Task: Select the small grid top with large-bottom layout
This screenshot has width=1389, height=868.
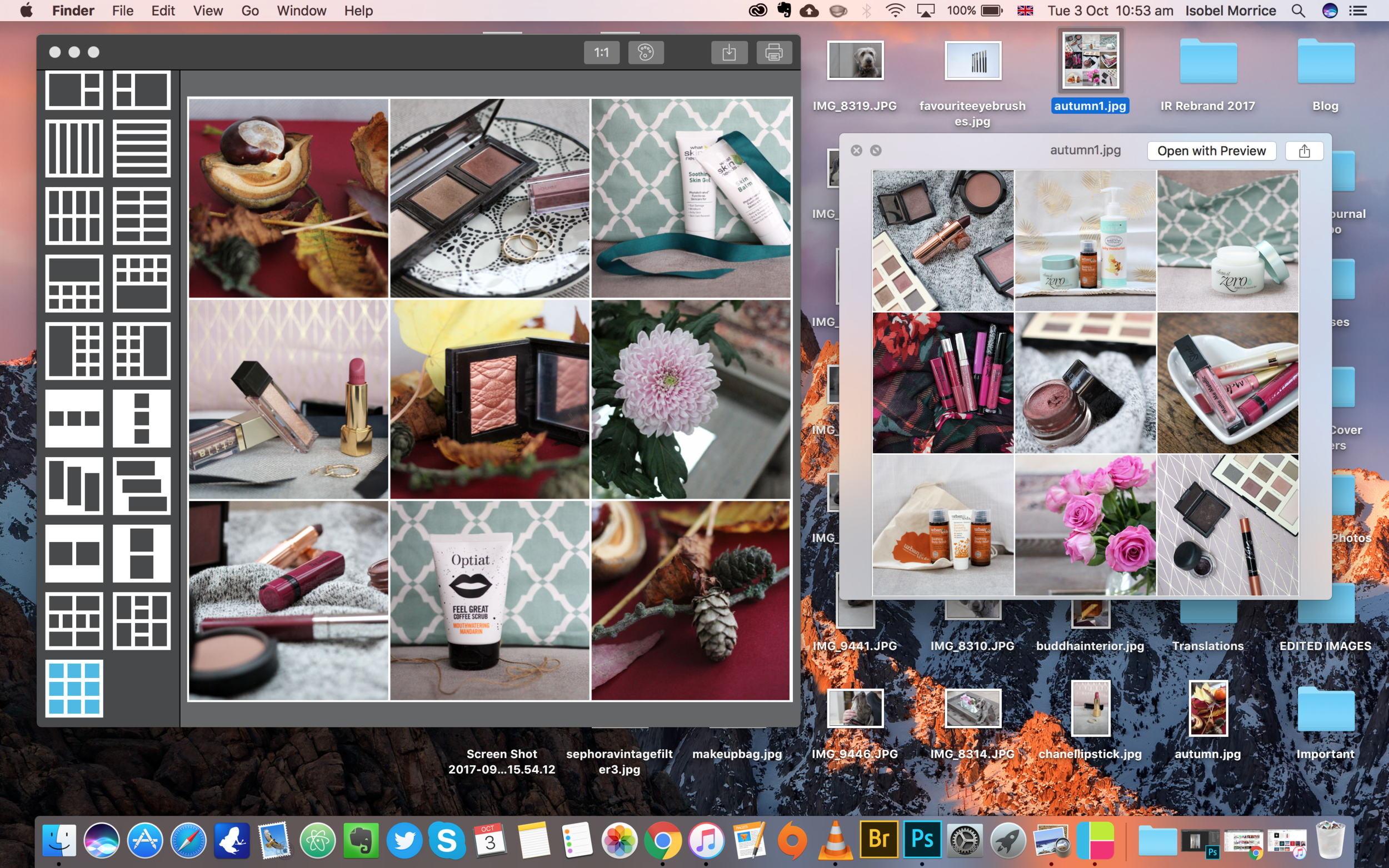Action: click(141, 284)
